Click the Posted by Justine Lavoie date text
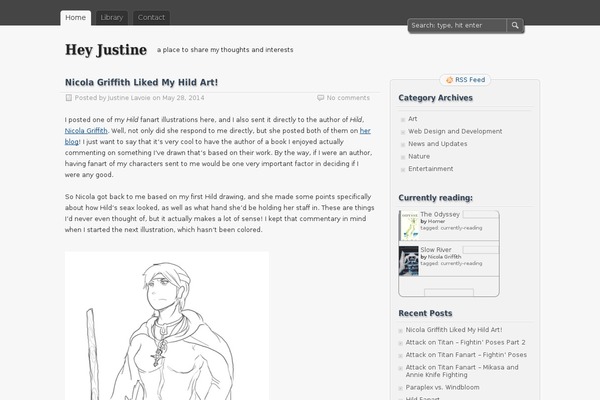Image resolution: width=600 pixels, height=400 pixels. coord(139,98)
